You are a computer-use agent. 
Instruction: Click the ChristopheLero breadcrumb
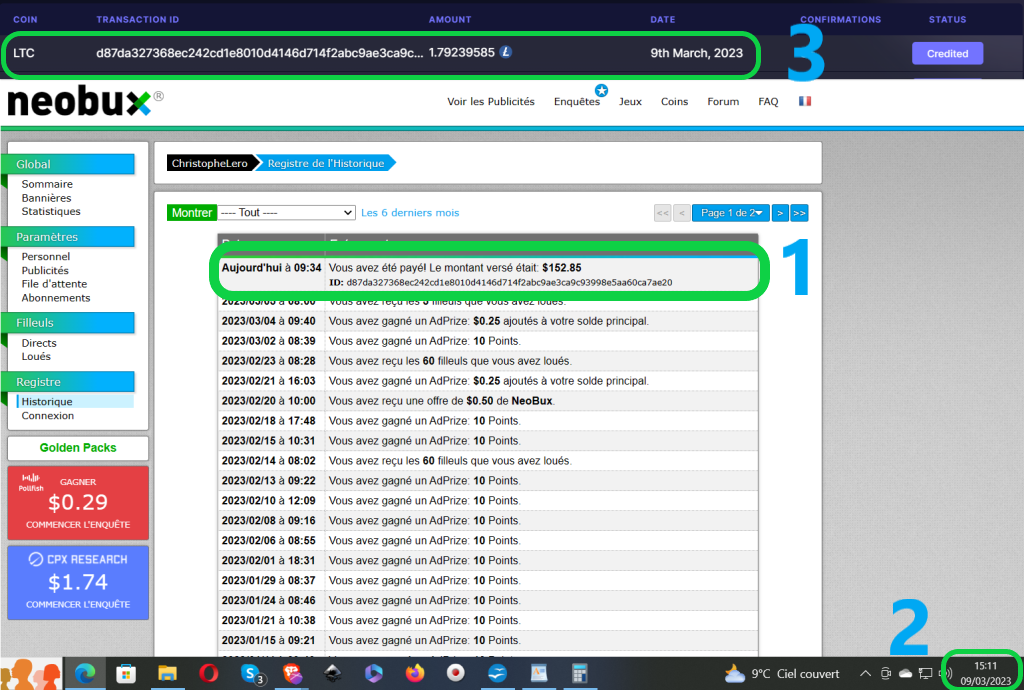click(x=210, y=163)
